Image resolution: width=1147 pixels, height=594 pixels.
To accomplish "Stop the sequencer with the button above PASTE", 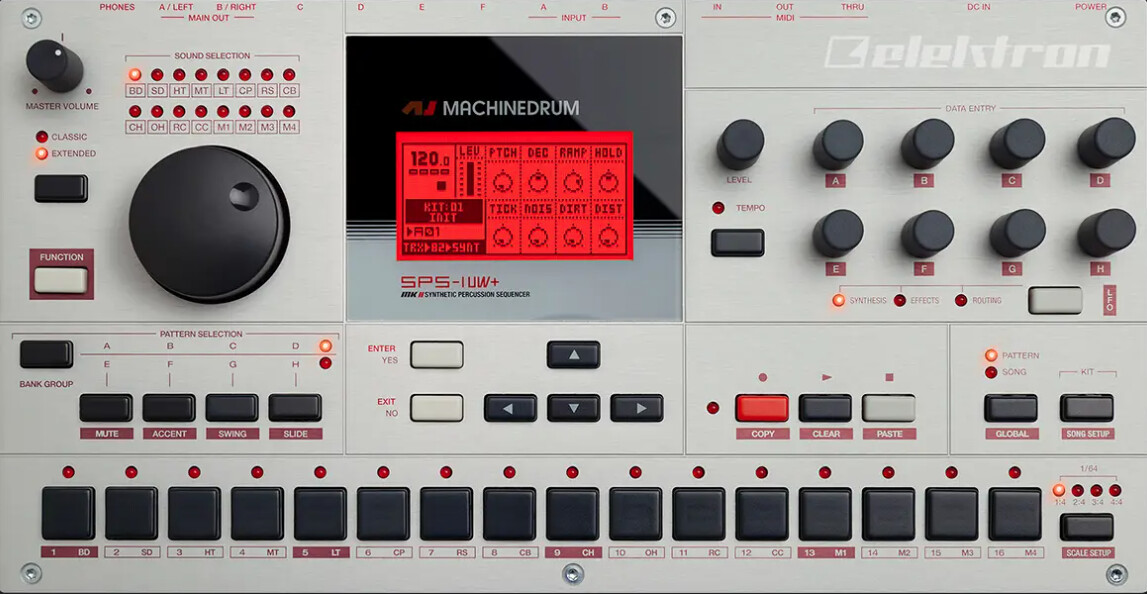I will pos(889,408).
